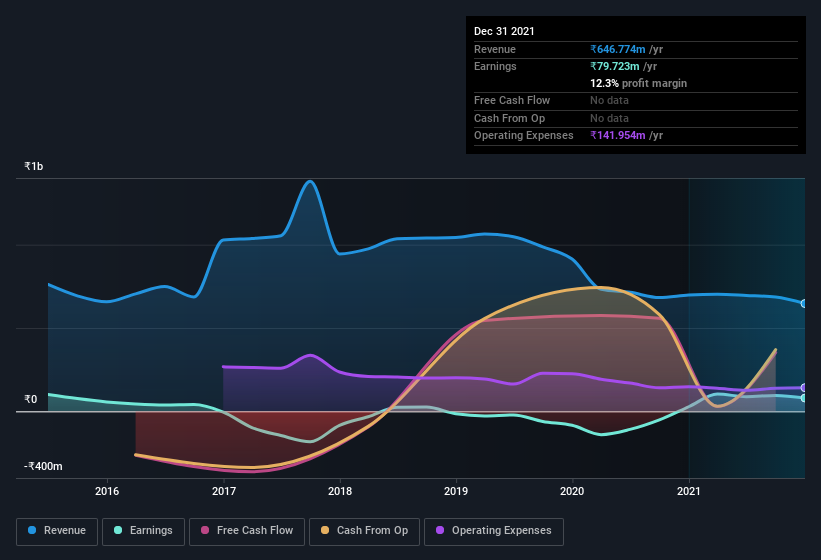Click the purple Operating Expenses legend dot
The image size is (821, 560).
[440, 530]
